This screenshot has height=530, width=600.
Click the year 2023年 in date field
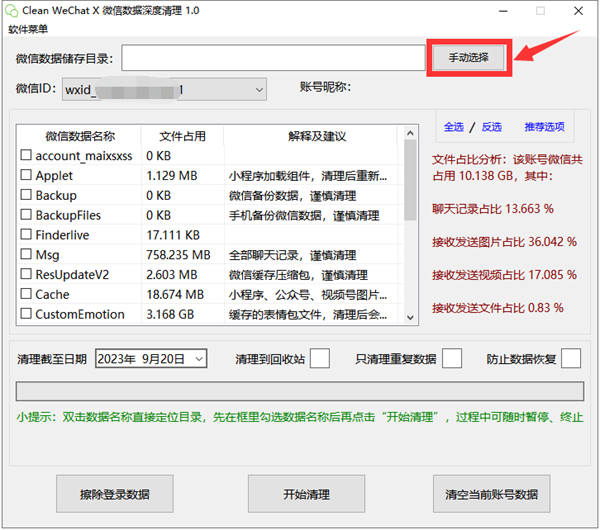[x=117, y=359]
